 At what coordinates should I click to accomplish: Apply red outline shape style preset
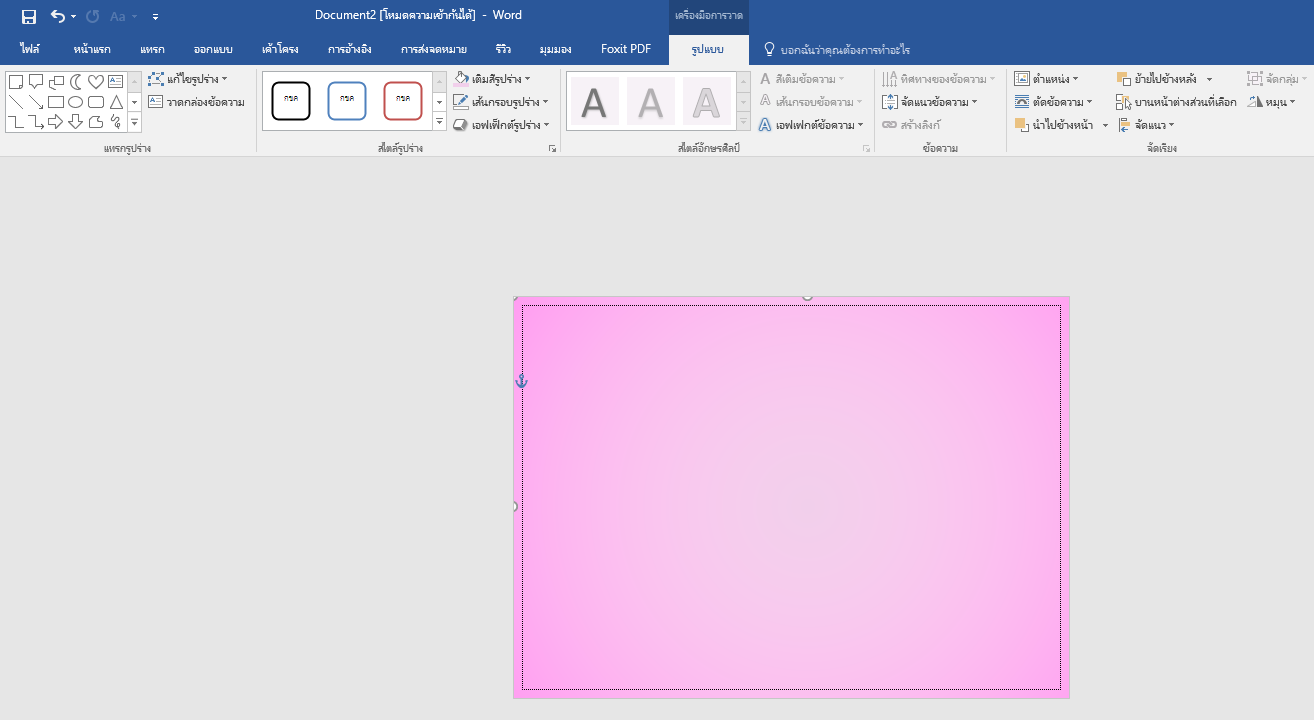pyautogui.click(x=403, y=100)
